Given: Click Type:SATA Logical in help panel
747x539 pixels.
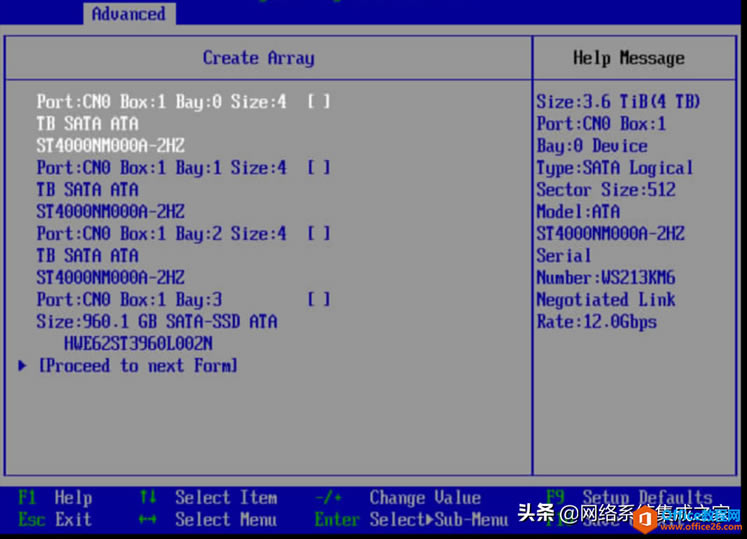Looking at the screenshot, I should click(615, 167).
